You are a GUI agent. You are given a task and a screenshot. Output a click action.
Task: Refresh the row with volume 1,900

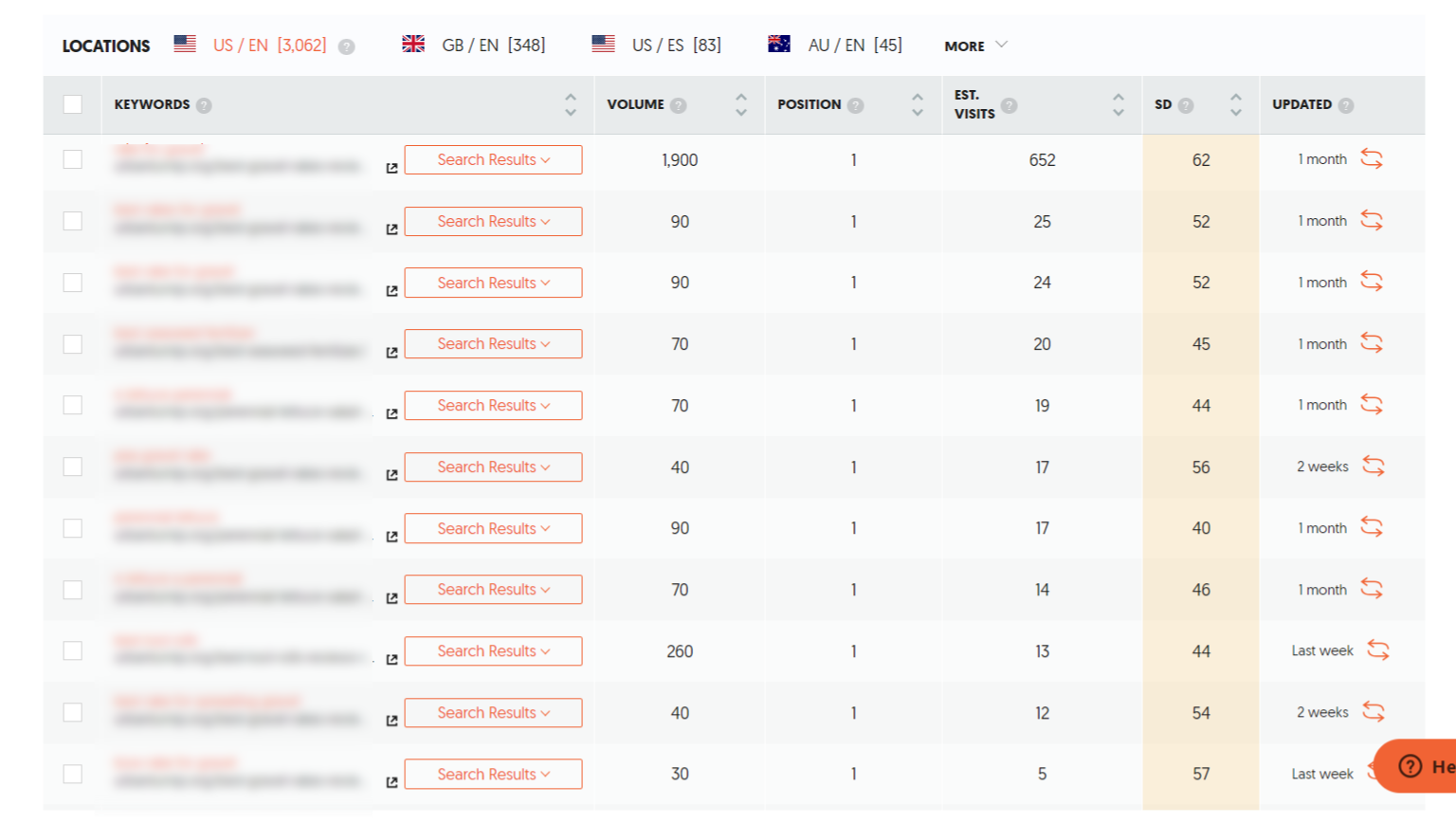[1372, 159]
